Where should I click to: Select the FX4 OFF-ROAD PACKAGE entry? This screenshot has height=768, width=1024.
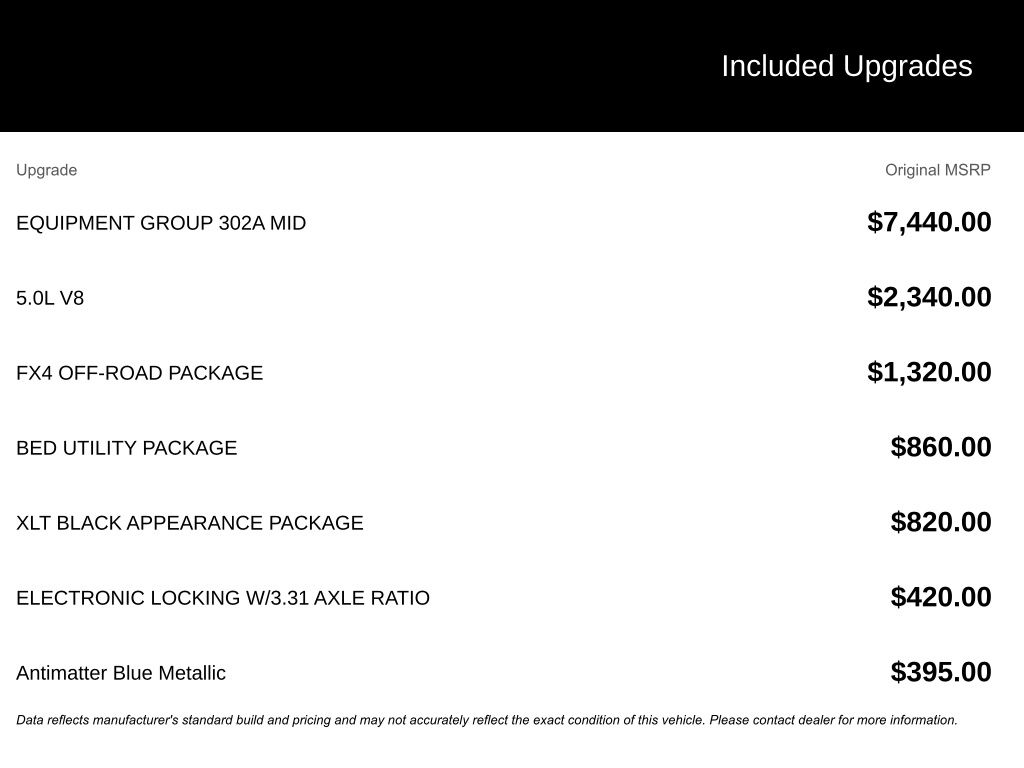pos(139,373)
